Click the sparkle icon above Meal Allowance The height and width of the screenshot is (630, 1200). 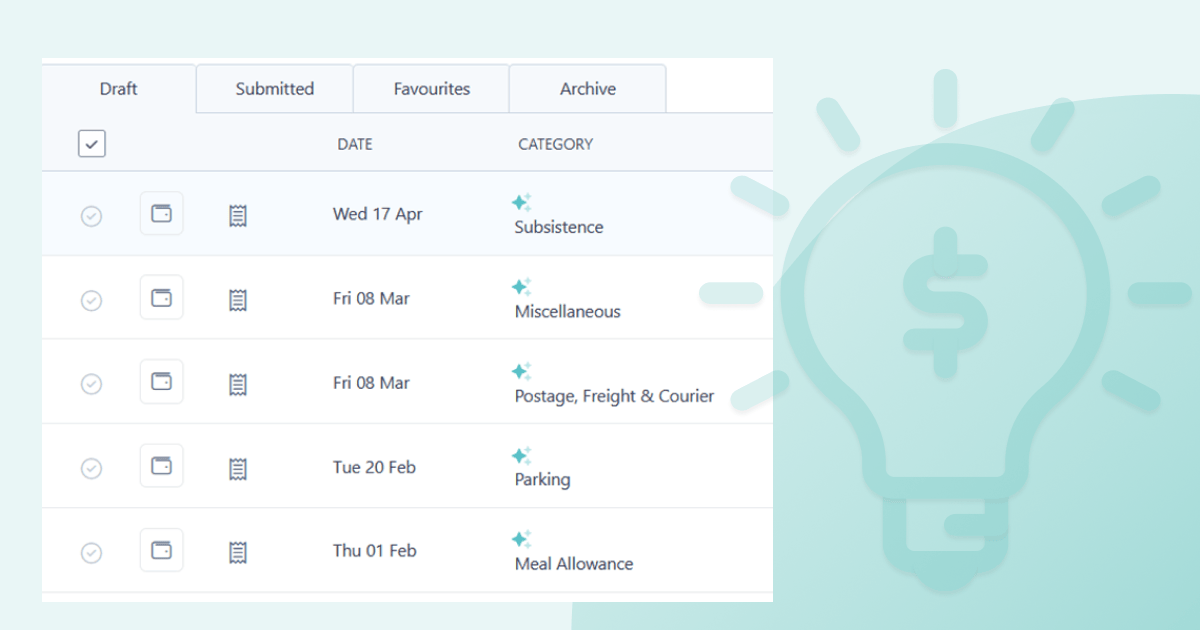point(521,538)
